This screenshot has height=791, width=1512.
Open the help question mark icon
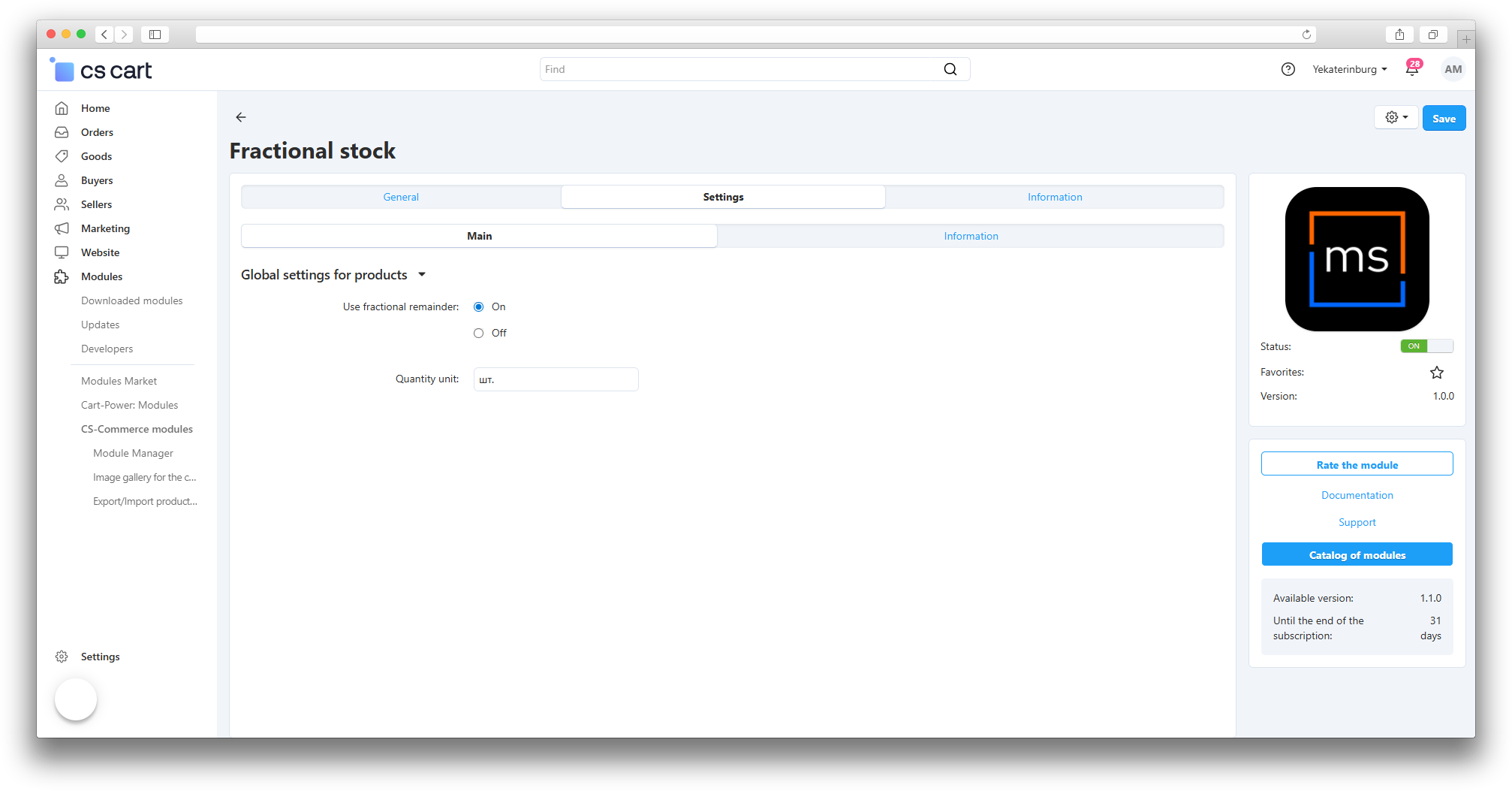coord(1288,70)
